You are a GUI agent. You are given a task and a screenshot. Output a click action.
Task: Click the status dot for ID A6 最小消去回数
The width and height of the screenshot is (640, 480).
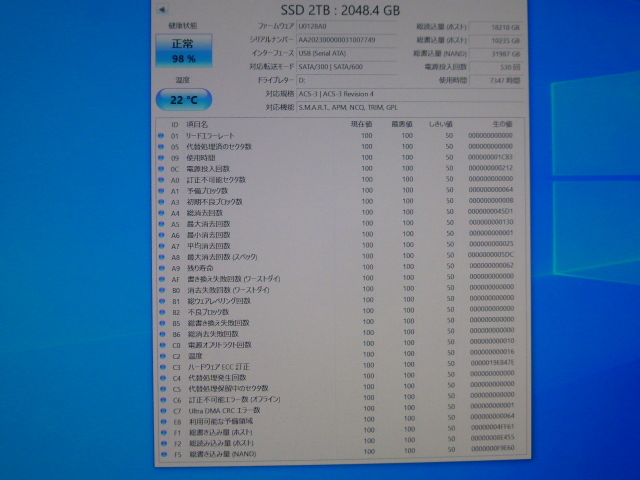coord(162,235)
